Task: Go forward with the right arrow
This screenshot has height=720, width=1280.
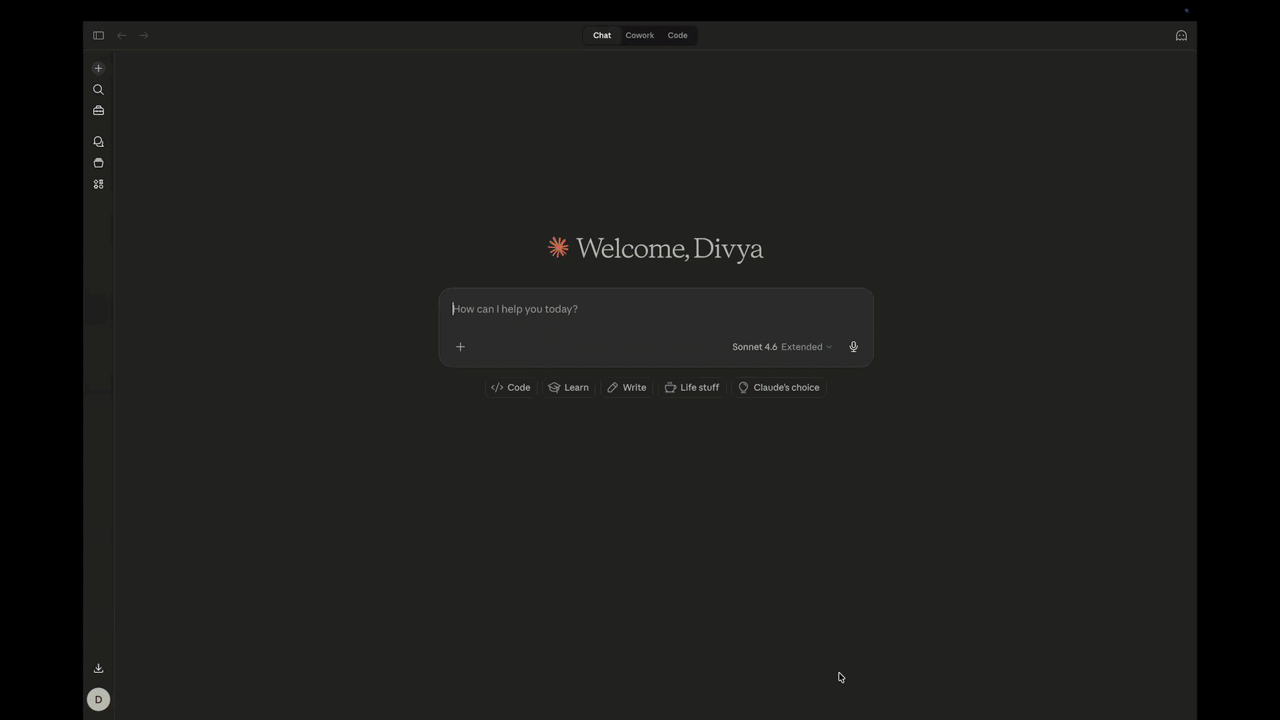Action: pyautogui.click(x=144, y=35)
